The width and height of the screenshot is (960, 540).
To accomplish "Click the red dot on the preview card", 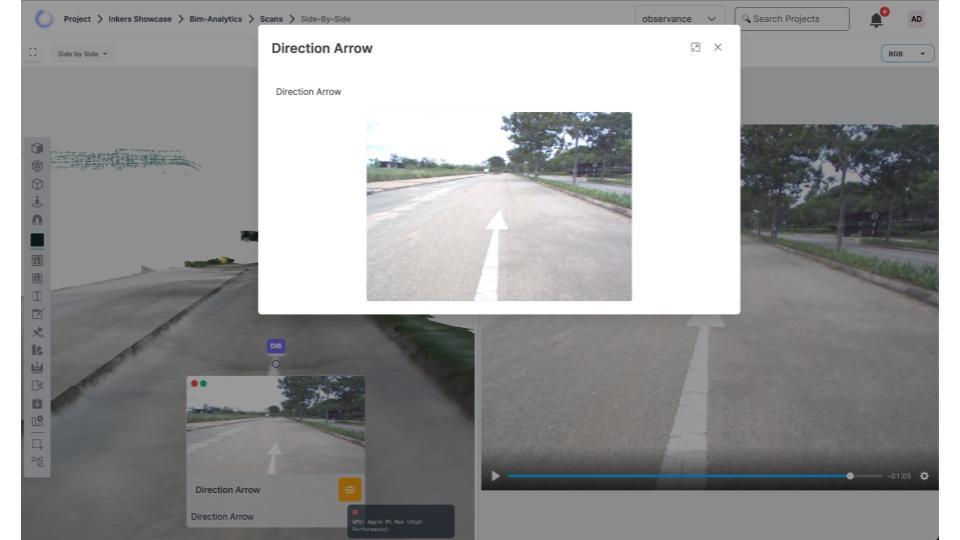I will tap(194, 383).
